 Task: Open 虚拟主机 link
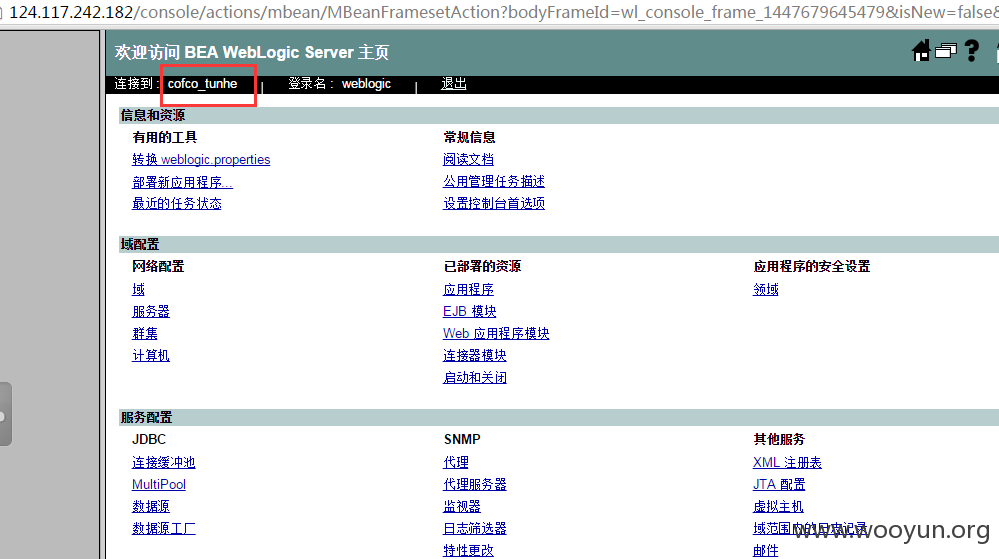779,506
